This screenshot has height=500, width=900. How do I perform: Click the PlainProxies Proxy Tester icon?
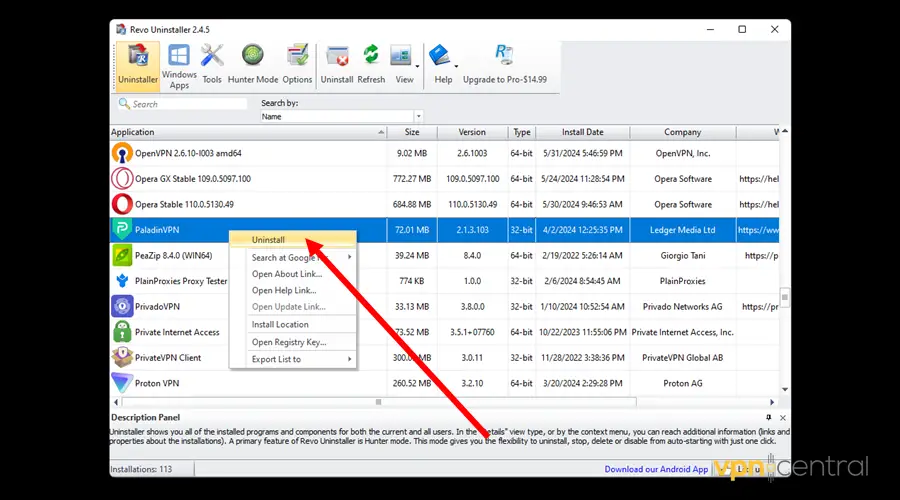122,281
